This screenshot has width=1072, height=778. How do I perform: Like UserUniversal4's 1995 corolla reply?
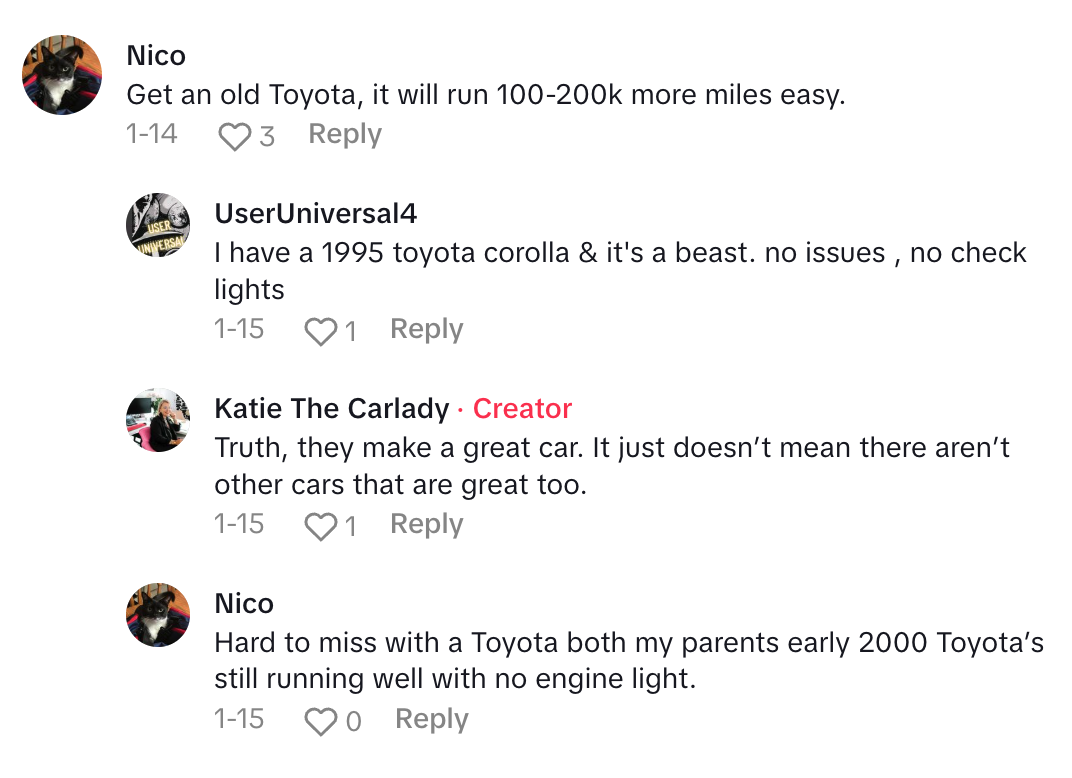[320, 331]
